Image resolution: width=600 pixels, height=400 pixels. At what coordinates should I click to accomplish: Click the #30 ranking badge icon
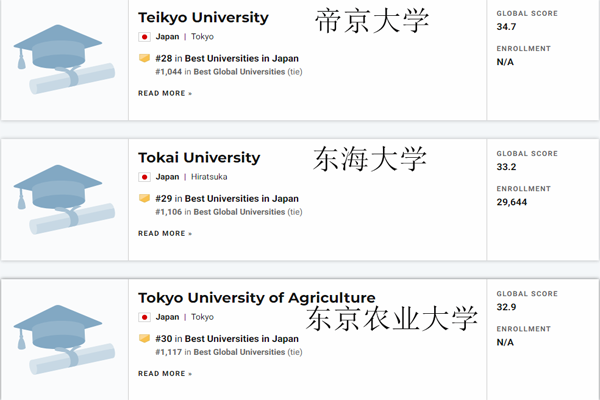pyautogui.click(x=144, y=338)
